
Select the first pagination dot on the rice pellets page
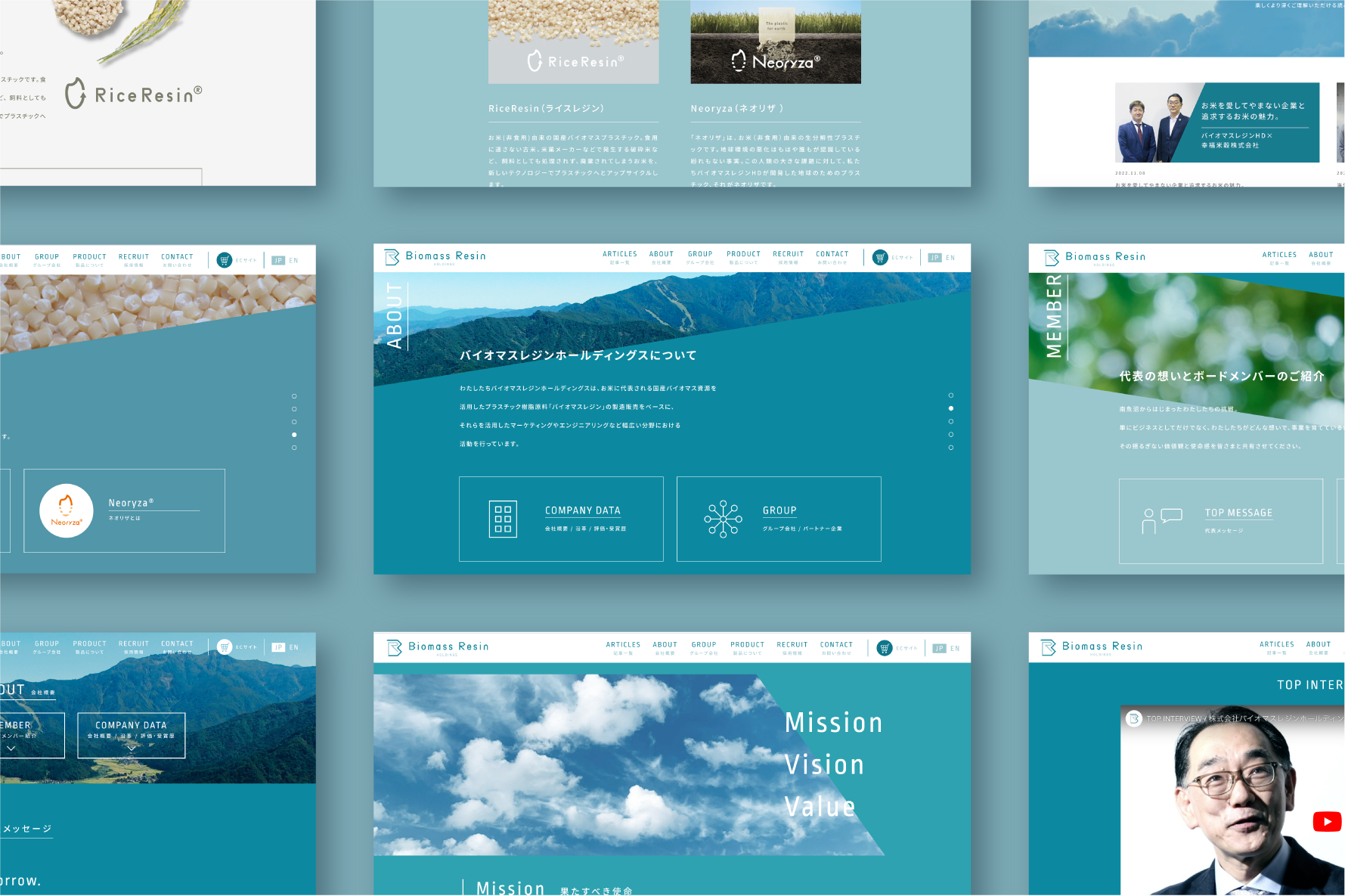click(x=294, y=396)
